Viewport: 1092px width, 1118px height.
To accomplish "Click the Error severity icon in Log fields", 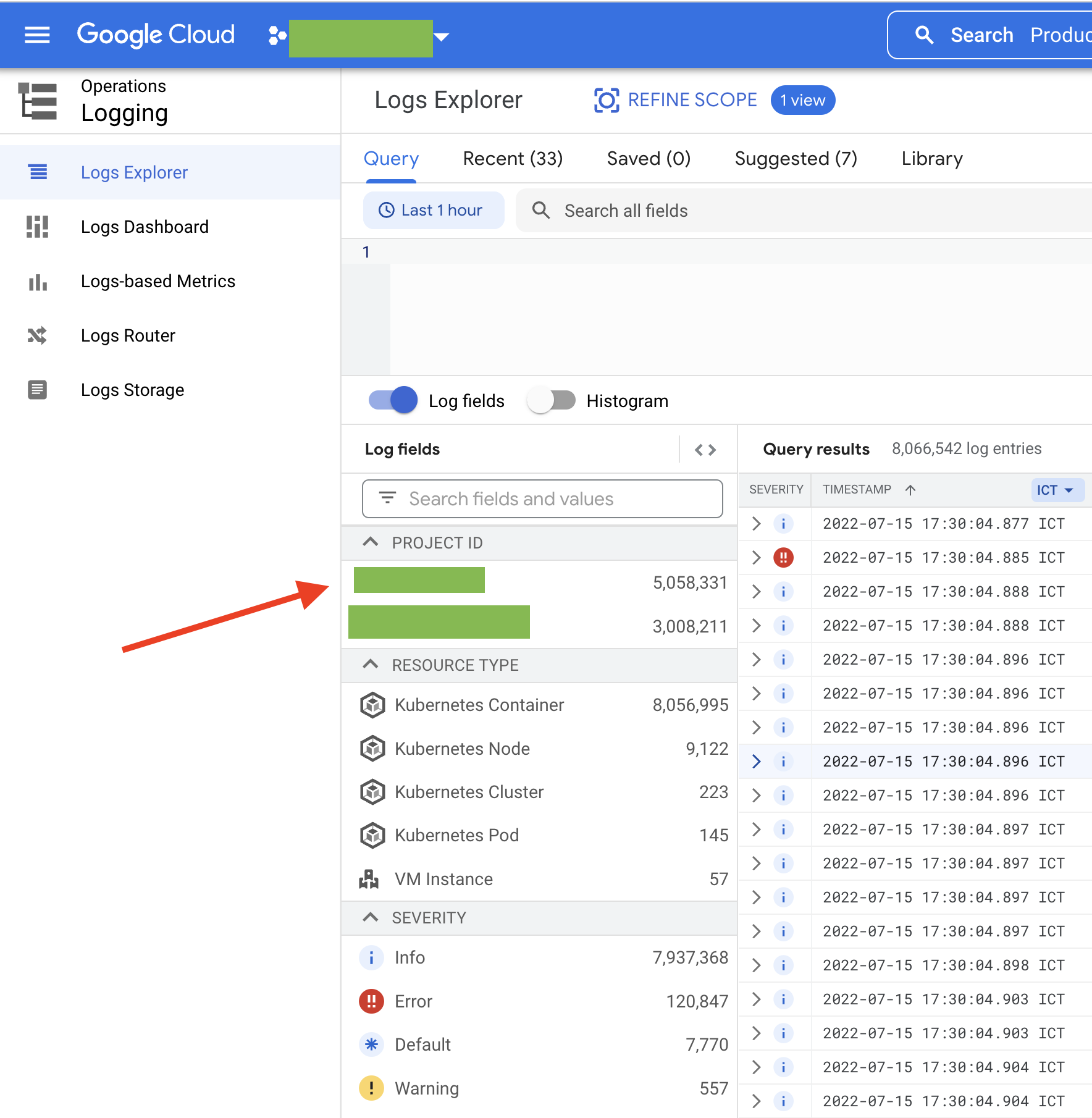I will 371,1001.
